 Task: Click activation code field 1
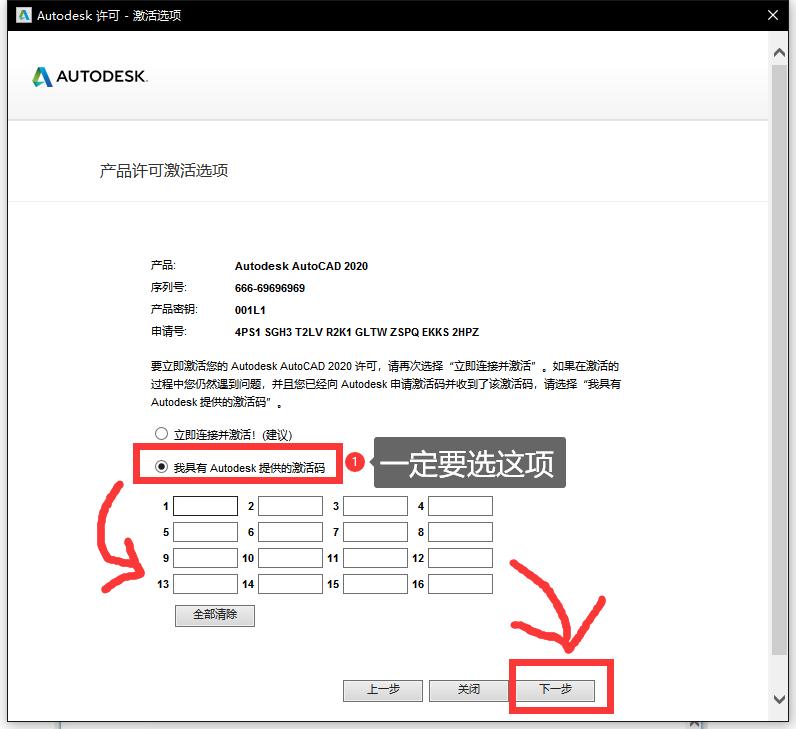coord(205,506)
